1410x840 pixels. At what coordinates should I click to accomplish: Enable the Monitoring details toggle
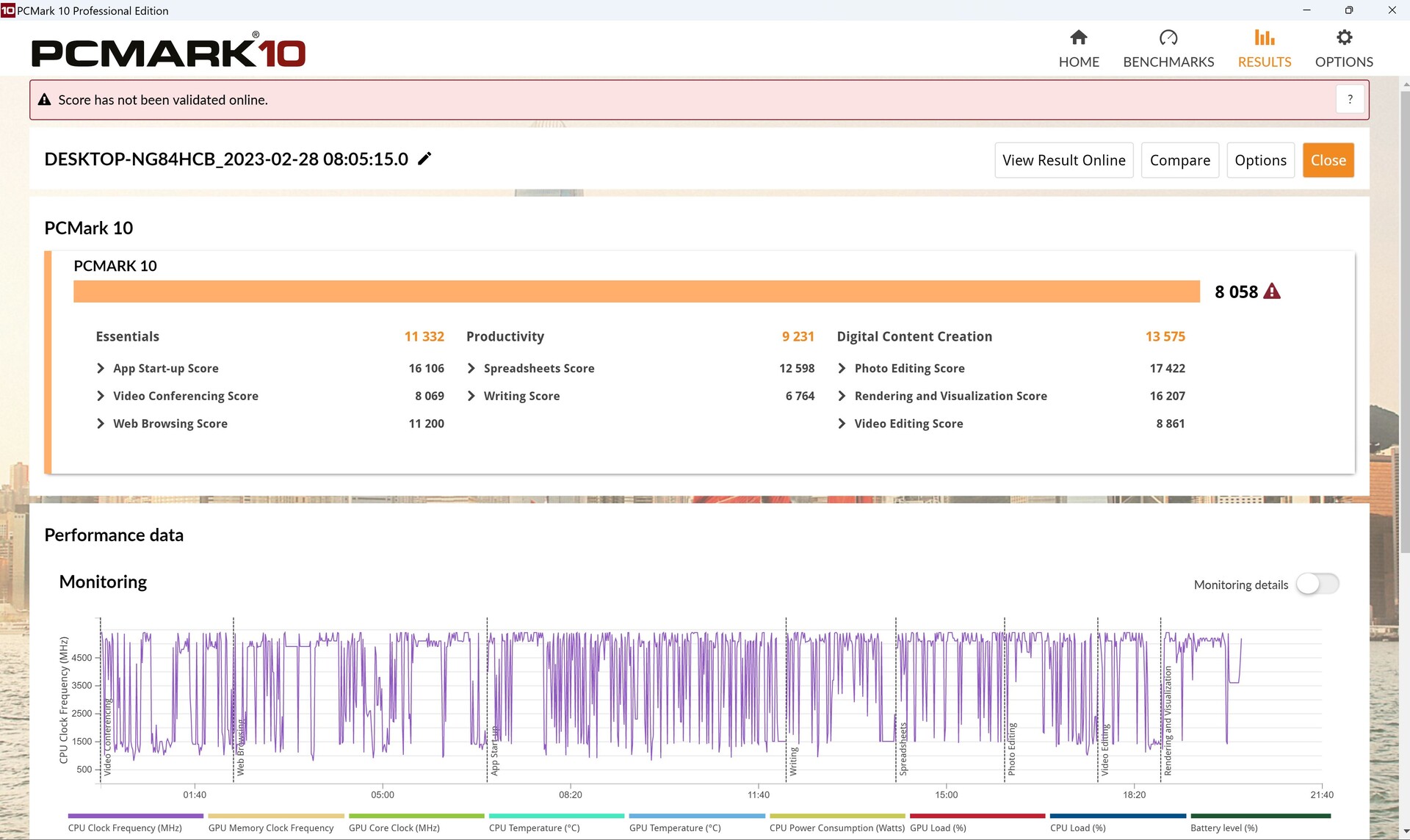(1317, 584)
